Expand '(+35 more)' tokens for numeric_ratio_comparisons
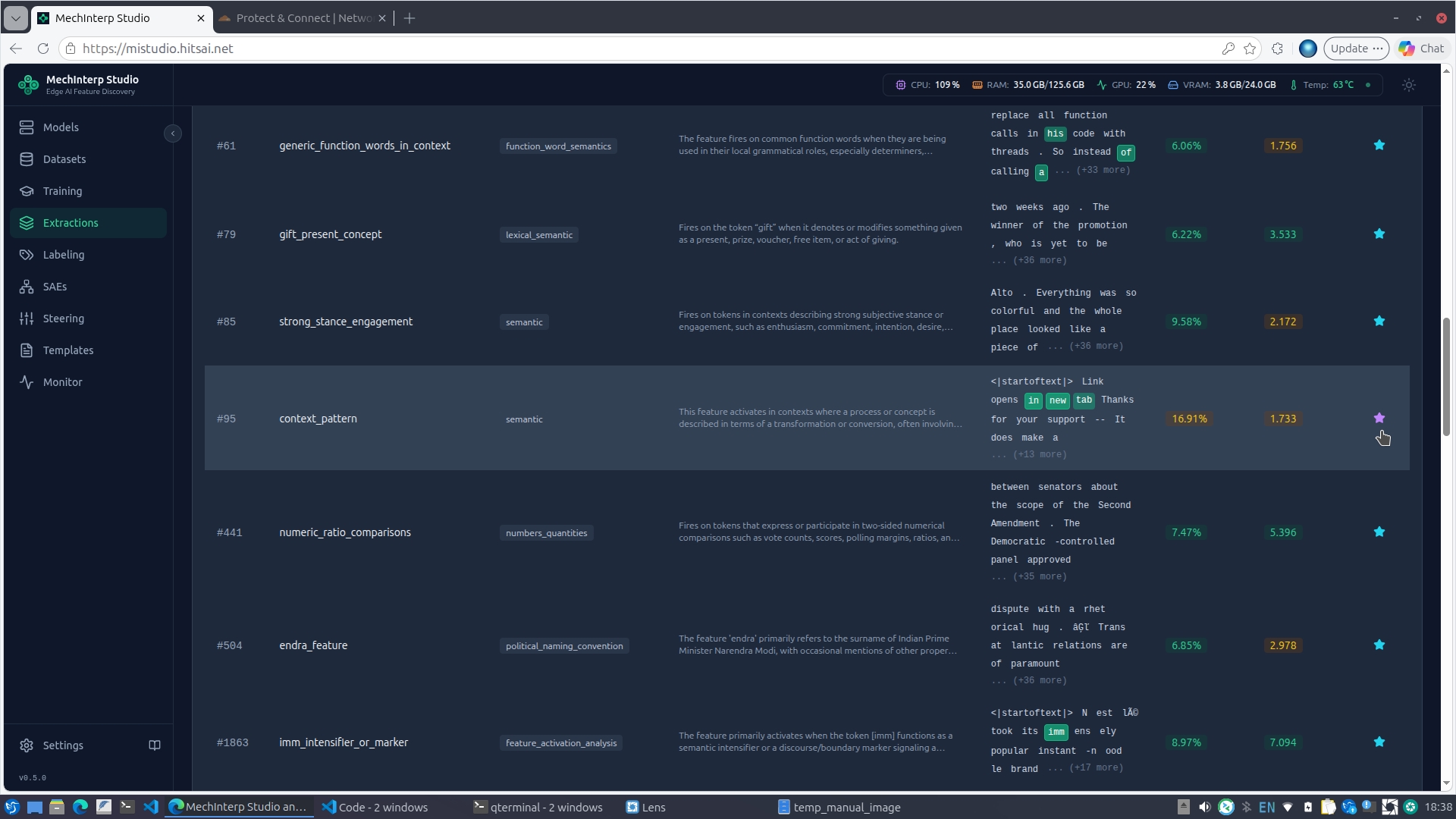The width and height of the screenshot is (1456, 819). (x=1039, y=576)
